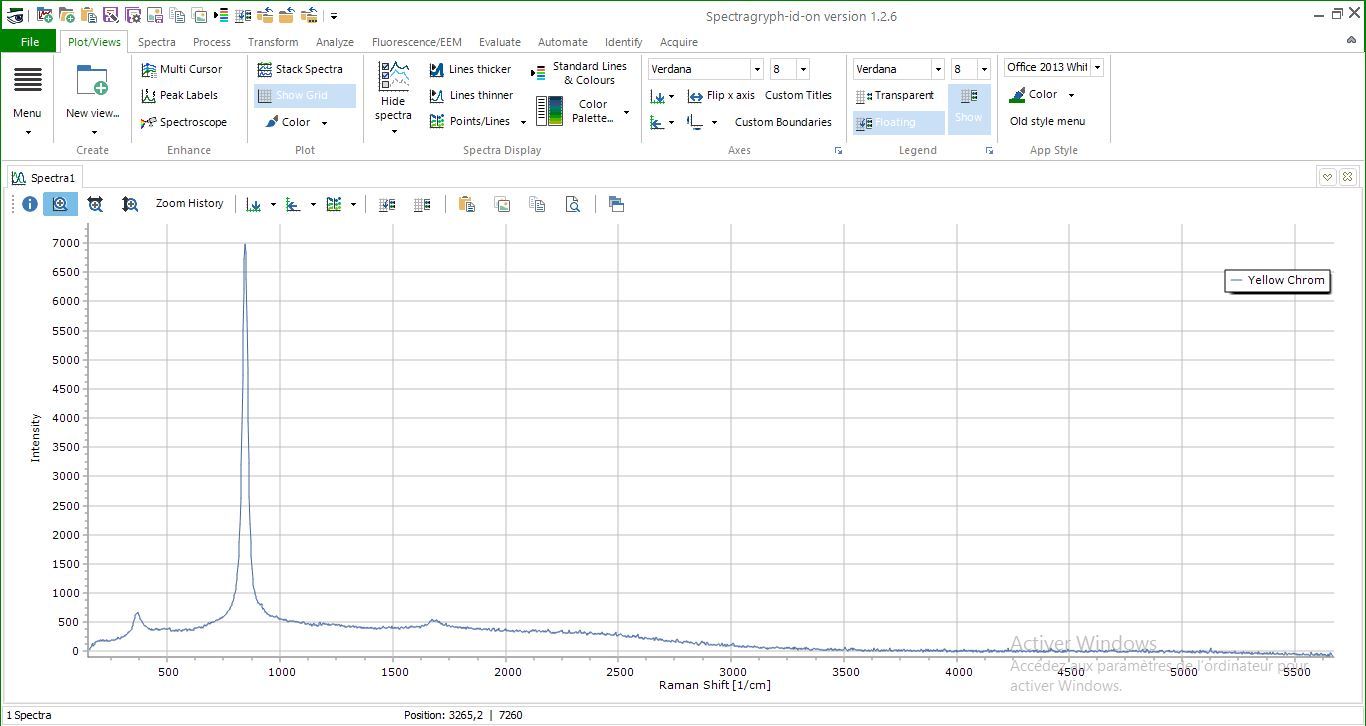This screenshot has height=726, width=1366.
Task: Open the Color Palette selector
Action: pos(583,111)
